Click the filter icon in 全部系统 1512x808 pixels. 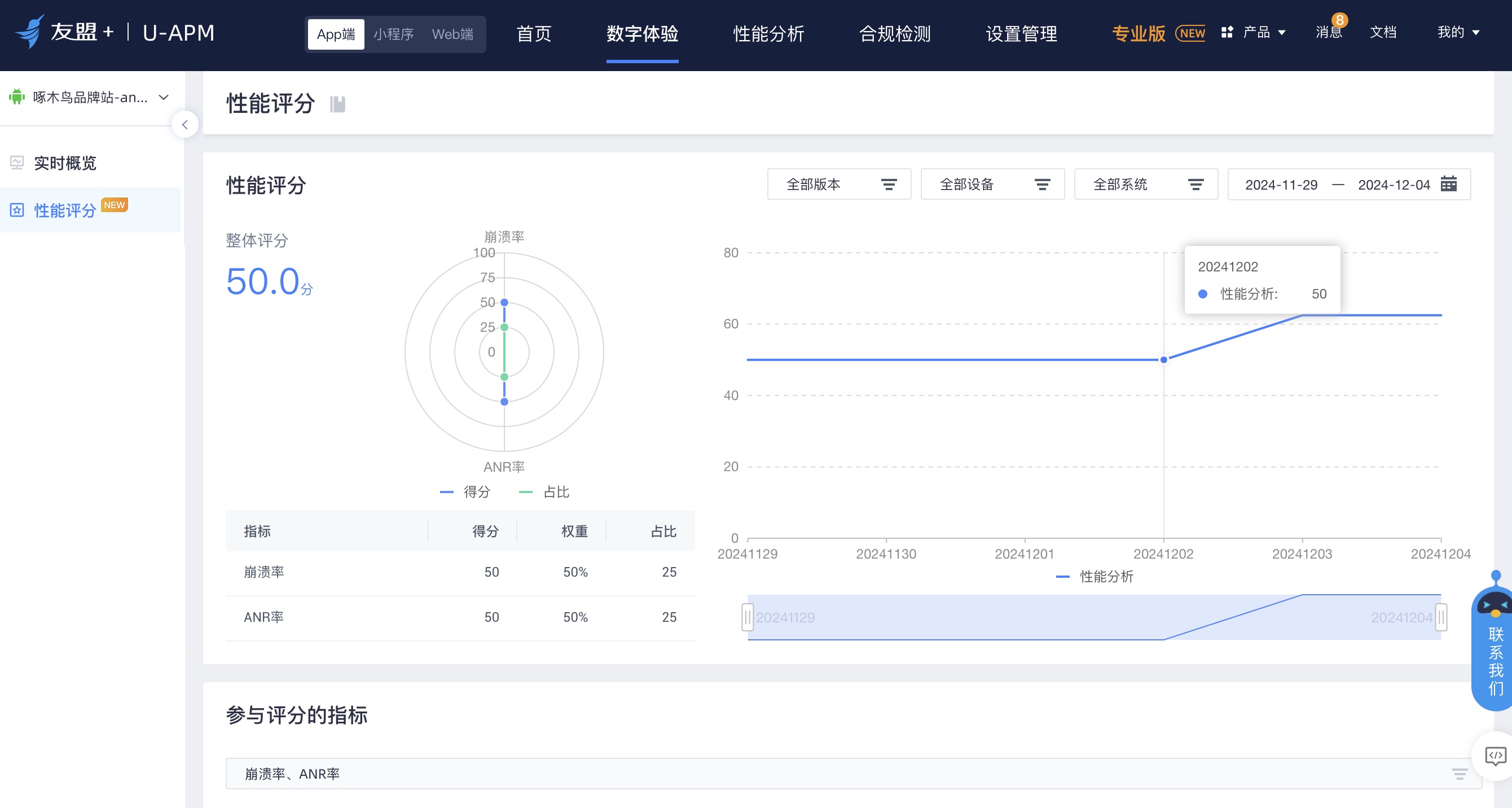[x=1195, y=185]
